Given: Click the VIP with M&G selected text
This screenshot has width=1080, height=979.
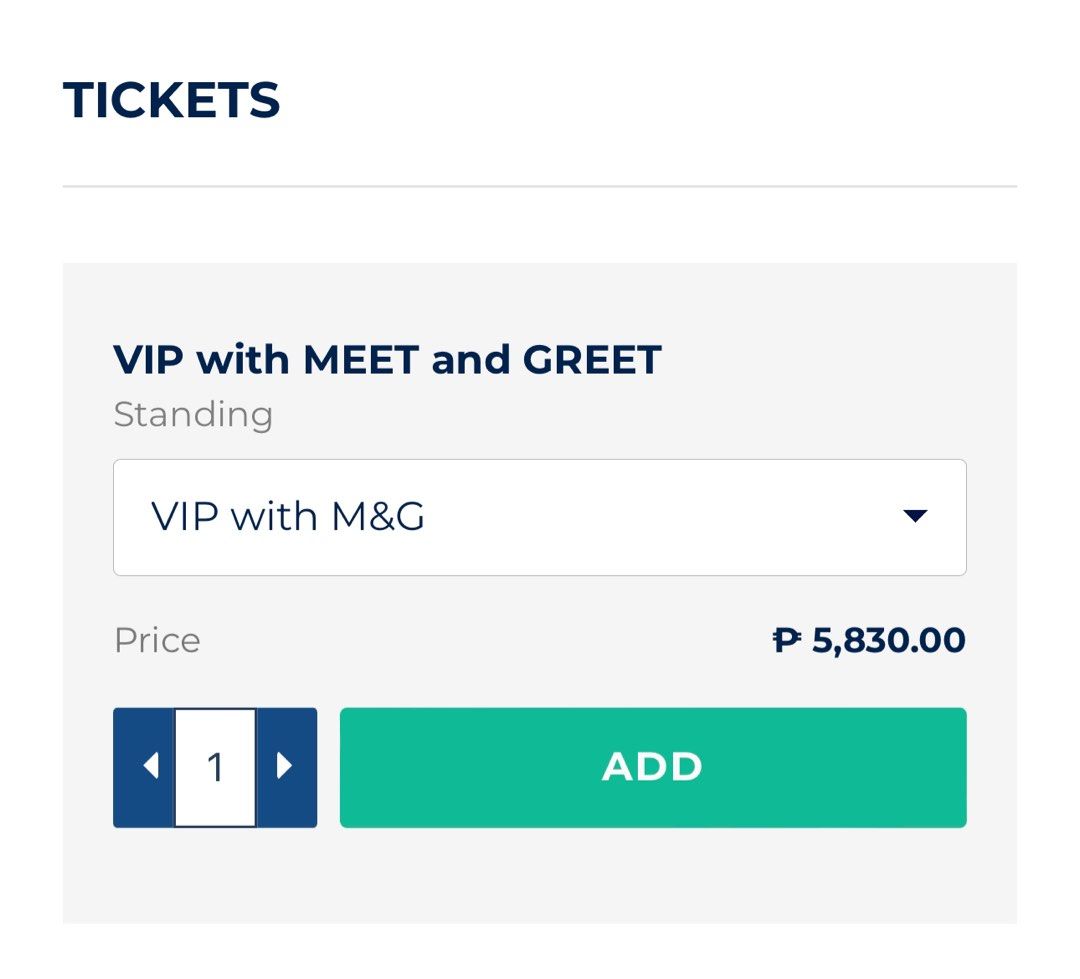Looking at the screenshot, I should [288, 517].
